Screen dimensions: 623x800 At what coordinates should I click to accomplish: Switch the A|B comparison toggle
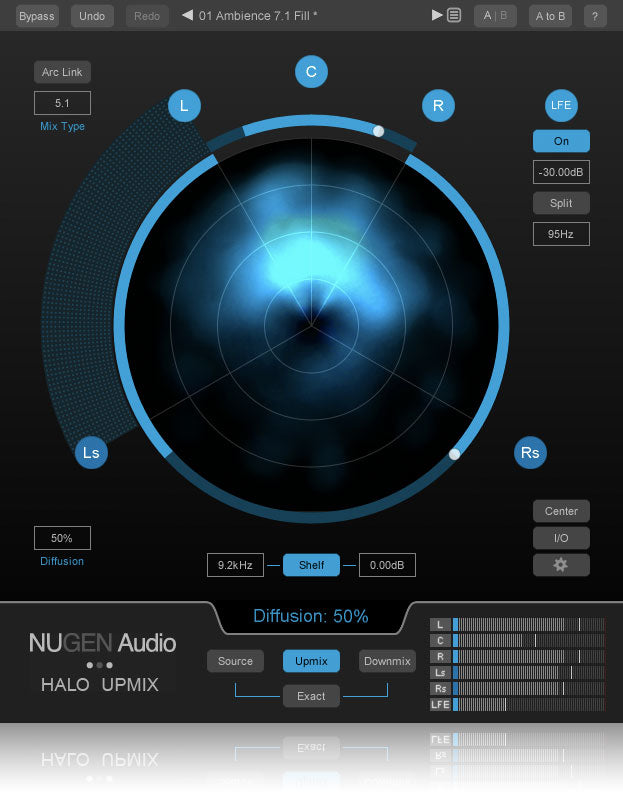coord(495,16)
